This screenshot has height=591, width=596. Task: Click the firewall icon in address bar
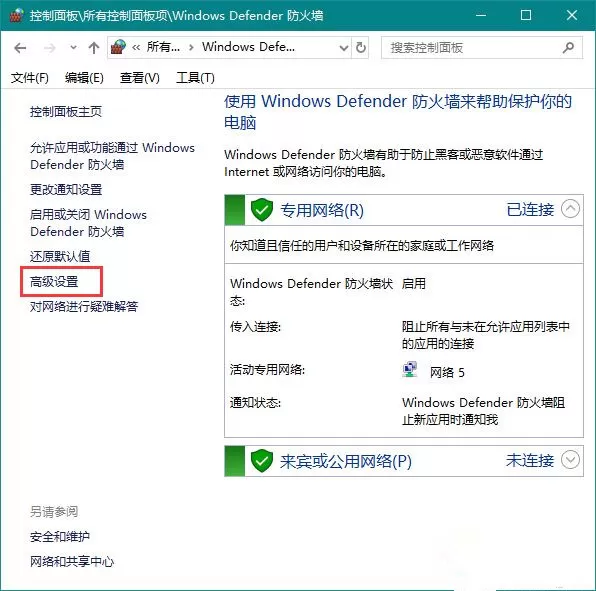click(118, 47)
